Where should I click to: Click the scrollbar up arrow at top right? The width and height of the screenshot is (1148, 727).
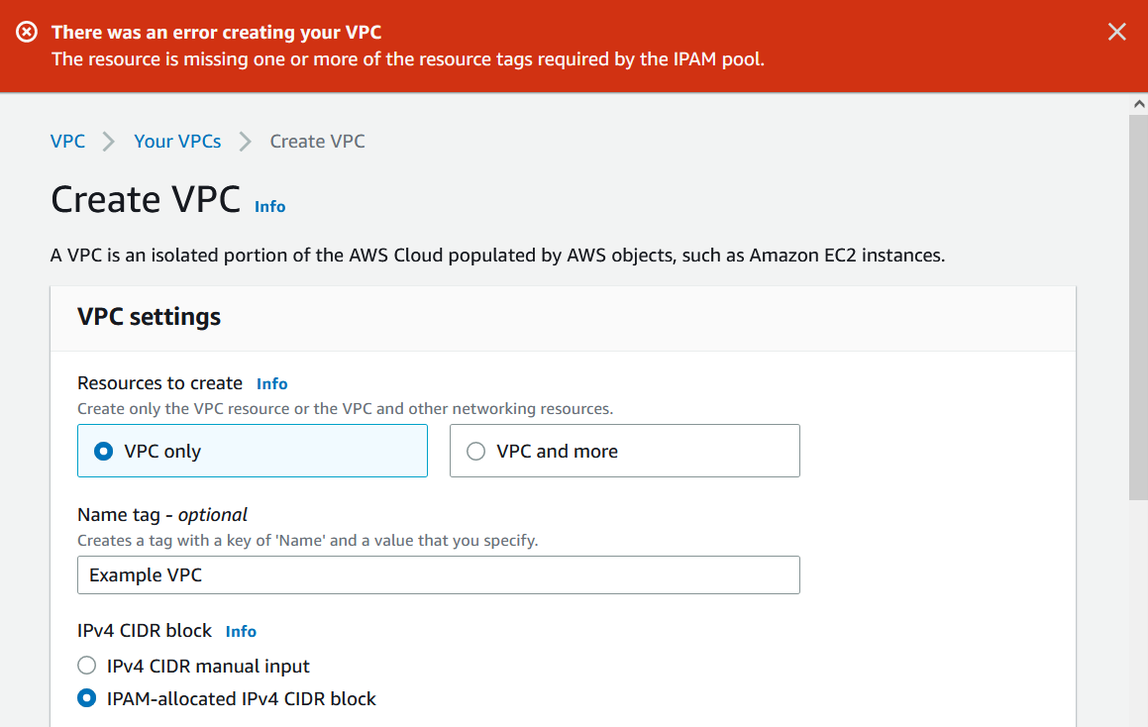click(1139, 103)
